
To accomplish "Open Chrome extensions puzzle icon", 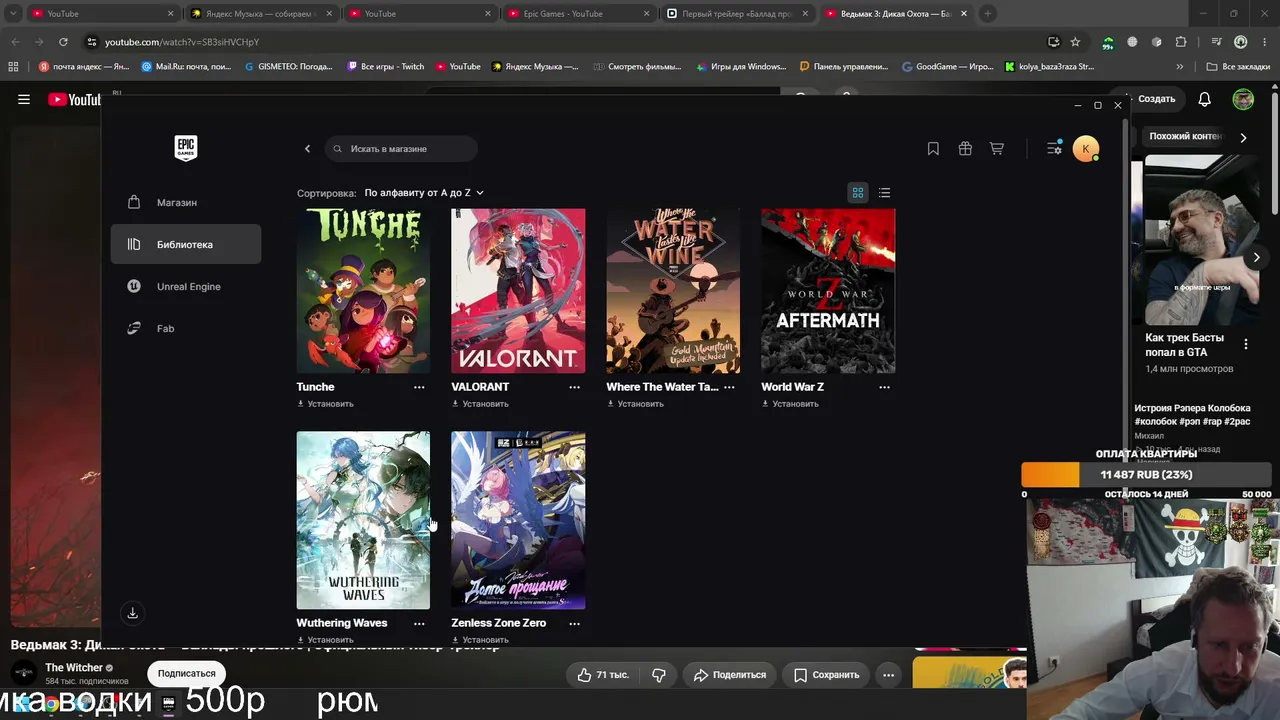I will click(x=1182, y=42).
